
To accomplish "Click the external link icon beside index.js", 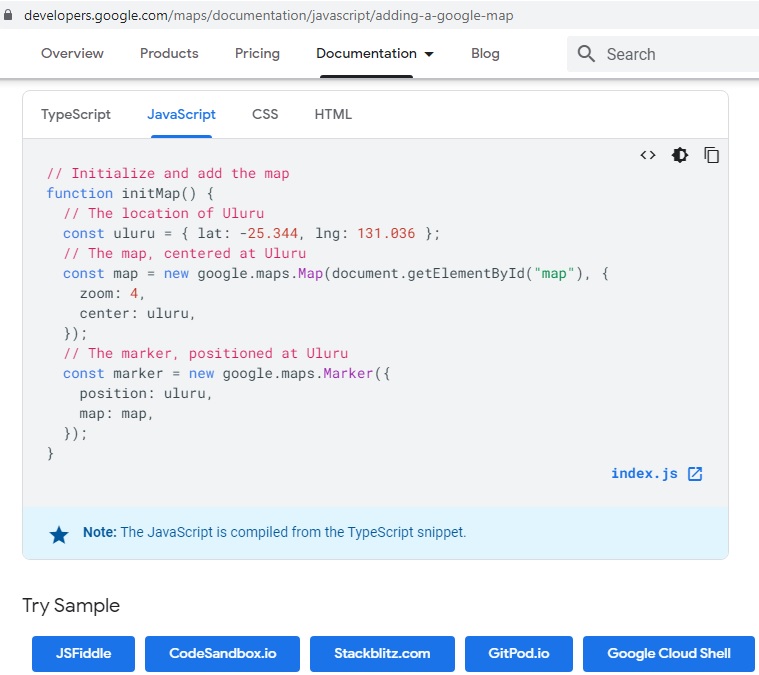I will pos(696,474).
